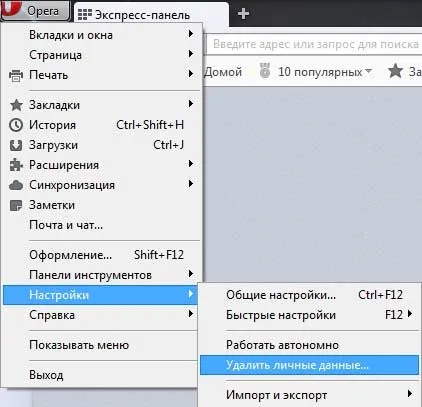This screenshot has width=422, height=407.
Task: Click the Speed Dial grid icon on tab
Action: click(85, 15)
